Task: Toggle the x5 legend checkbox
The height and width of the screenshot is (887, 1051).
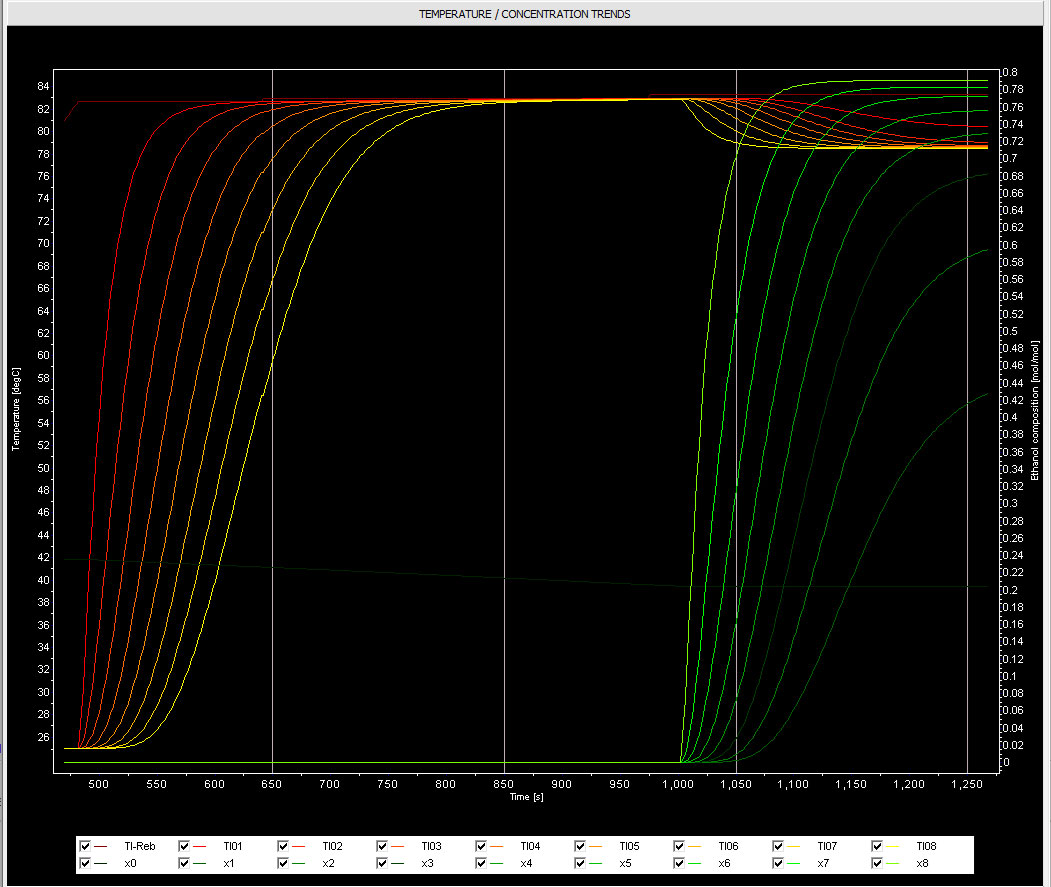Action: (x=581, y=863)
